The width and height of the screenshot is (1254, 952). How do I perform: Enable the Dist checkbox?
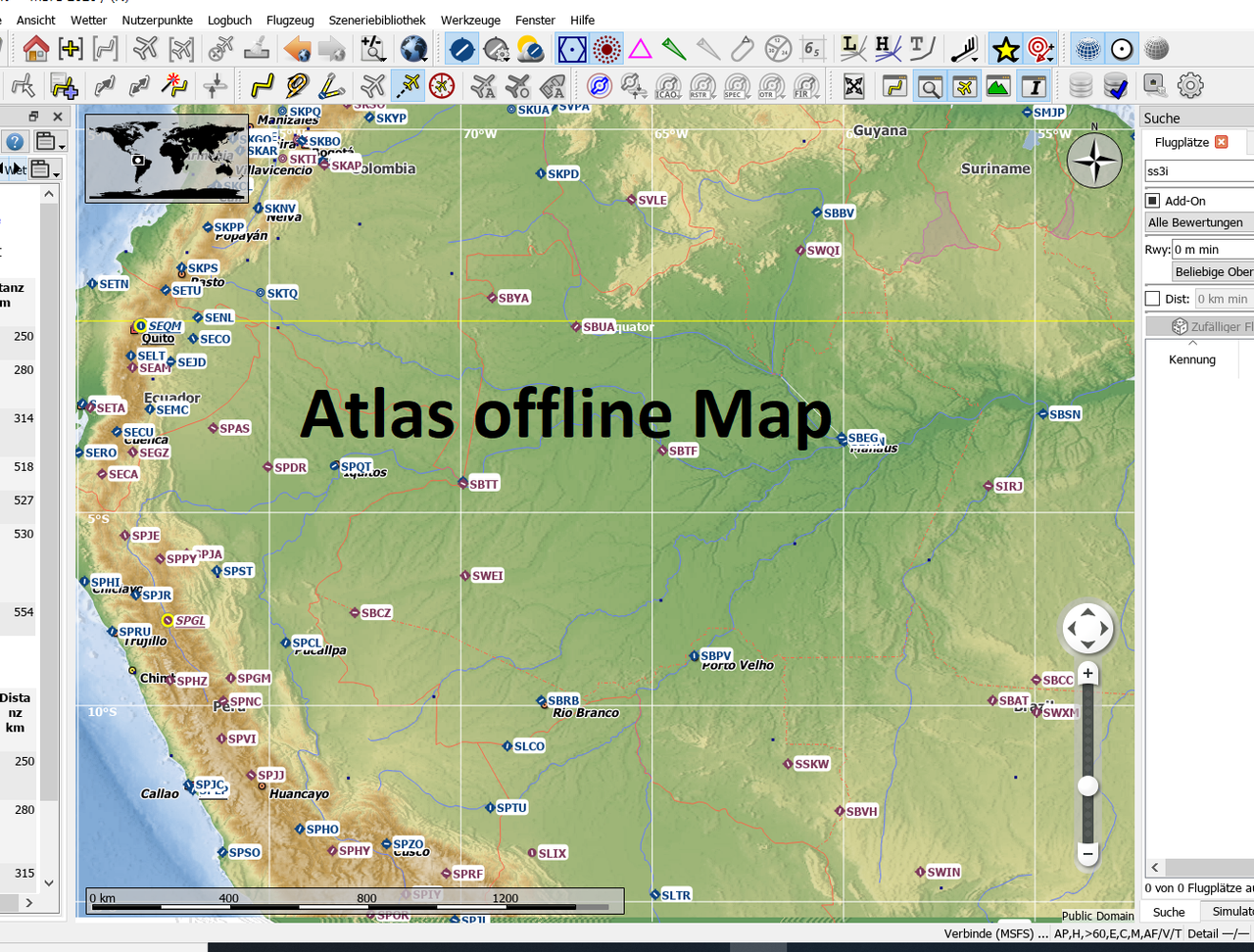tap(1153, 299)
